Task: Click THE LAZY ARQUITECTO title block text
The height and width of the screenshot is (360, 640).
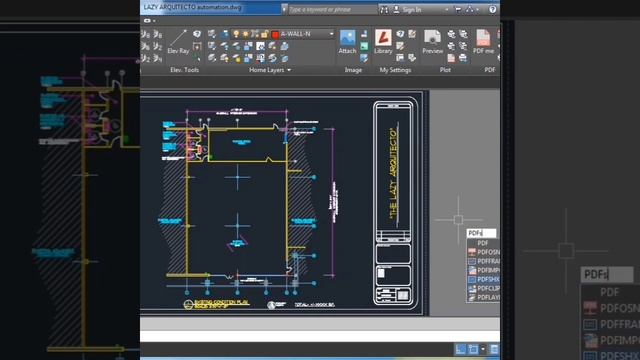Action: pyautogui.click(x=393, y=173)
